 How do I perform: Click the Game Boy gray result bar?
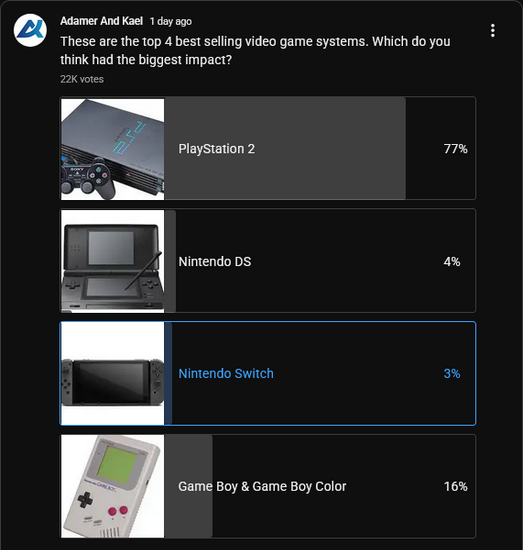[x=188, y=486]
